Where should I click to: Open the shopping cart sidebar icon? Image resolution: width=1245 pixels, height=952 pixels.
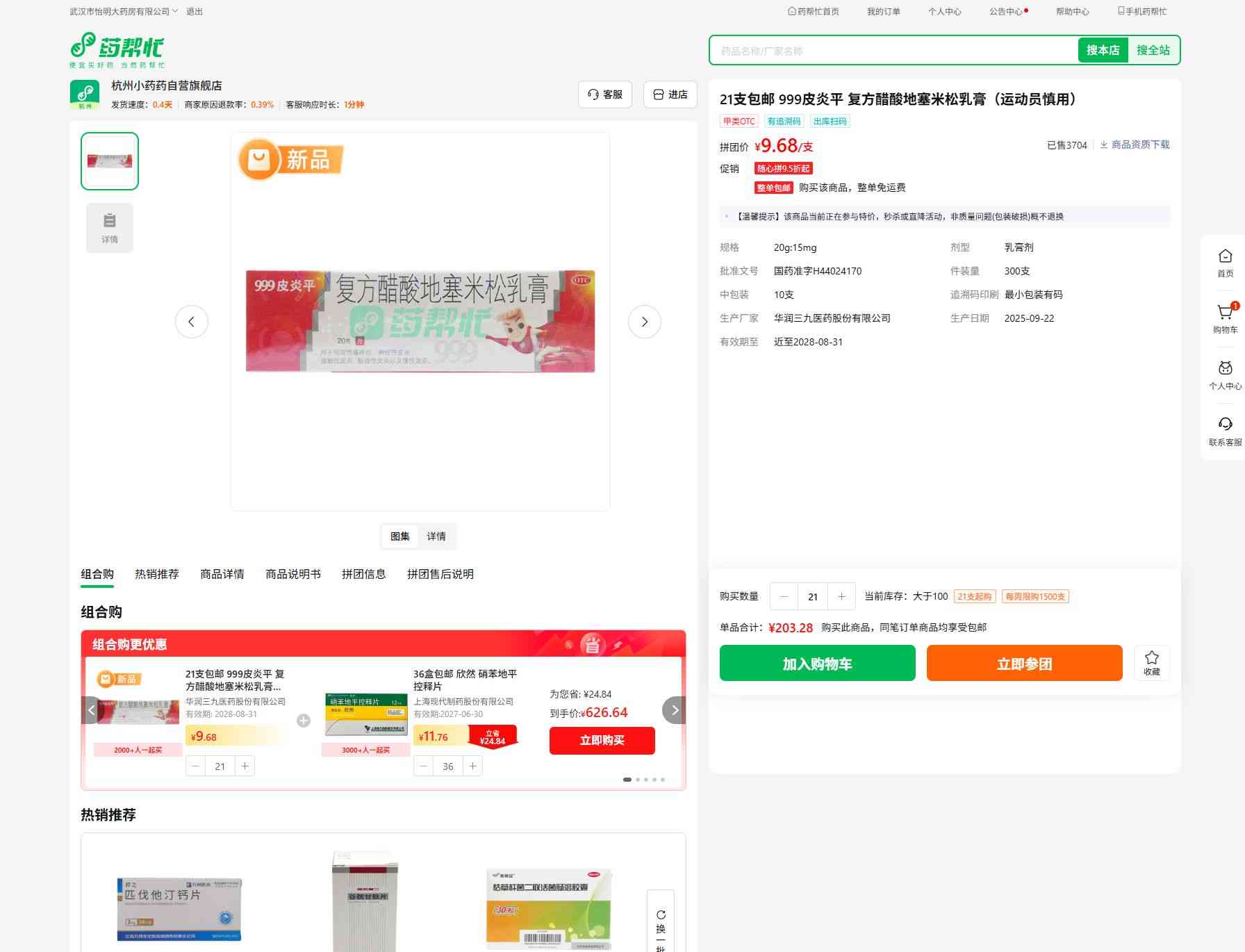pyautogui.click(x=1225, y=314)
